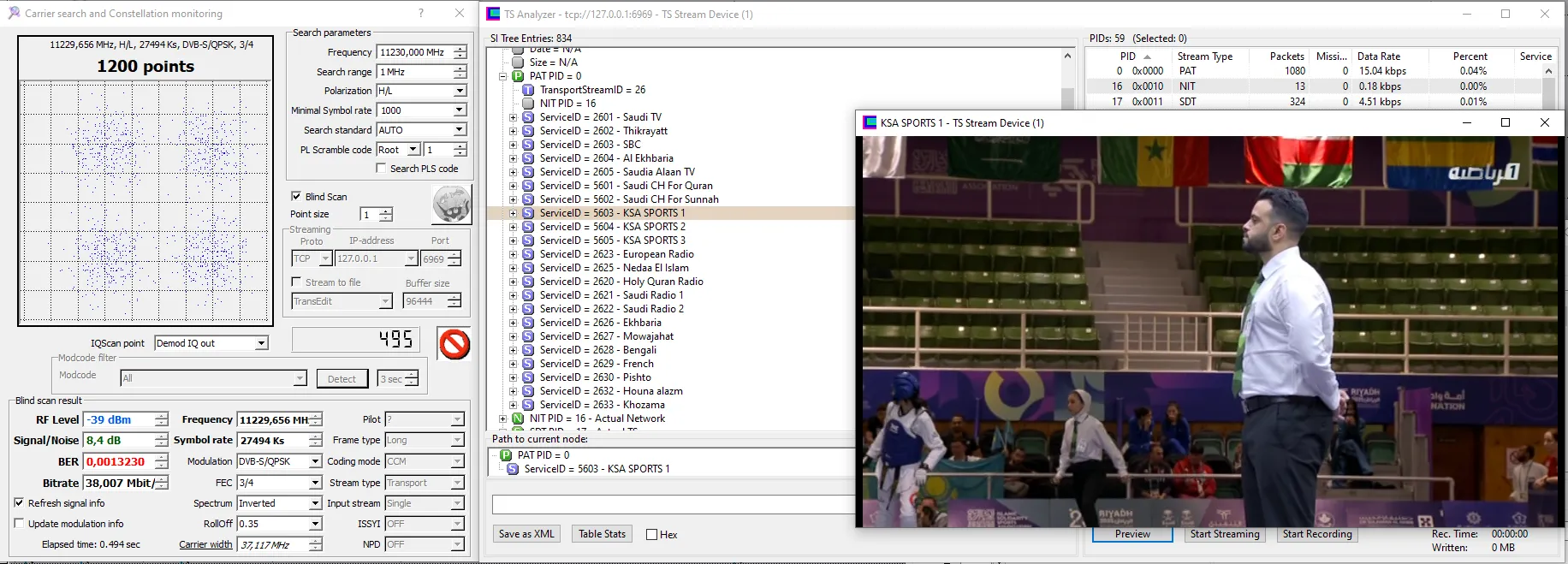1568x564 pixels.
Task: Click the PAT PID green P icon
Action: click(518, 76)
